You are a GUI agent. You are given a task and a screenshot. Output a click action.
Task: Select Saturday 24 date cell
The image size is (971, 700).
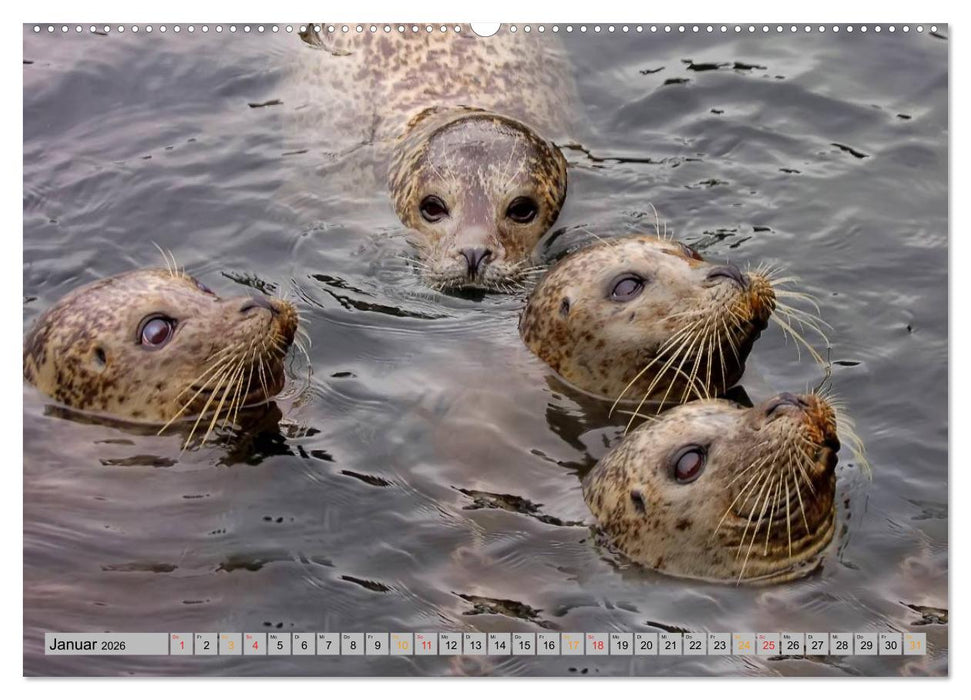coord(744,645)
